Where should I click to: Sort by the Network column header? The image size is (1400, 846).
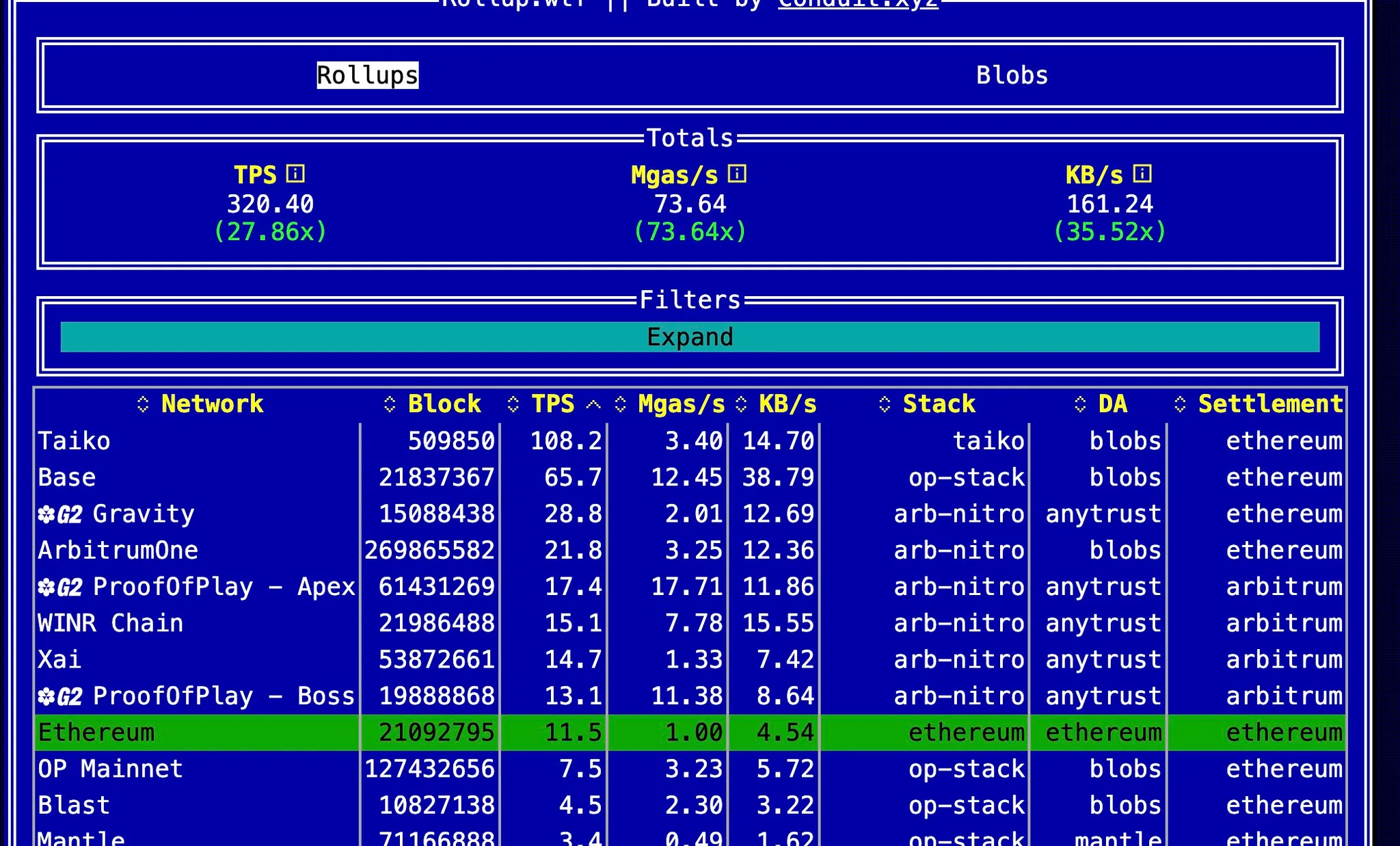[x=212, y=404]
